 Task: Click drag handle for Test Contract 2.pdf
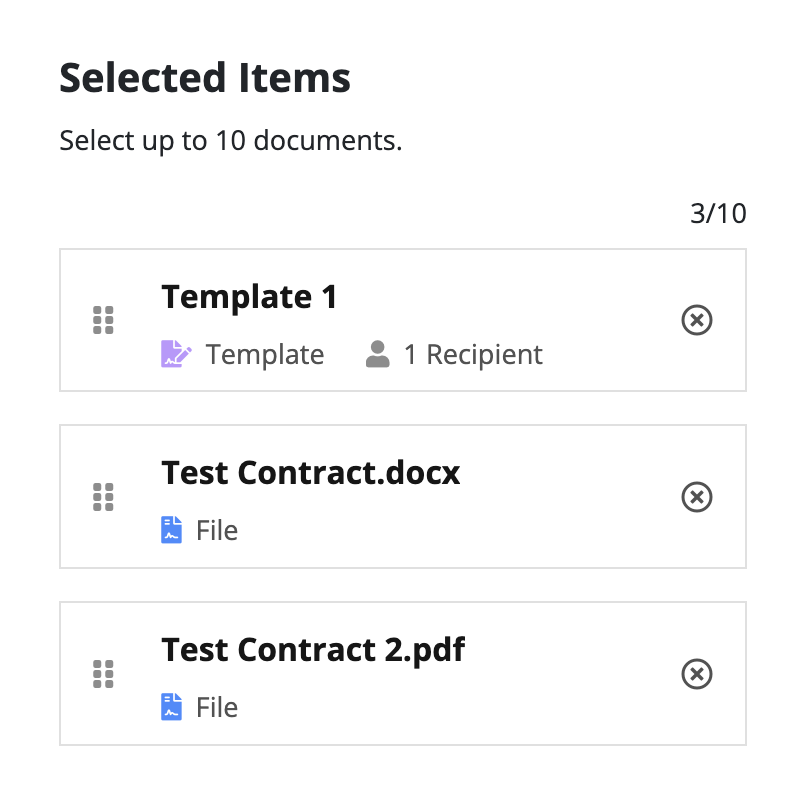pyautogui.click(x=103, y=674)
